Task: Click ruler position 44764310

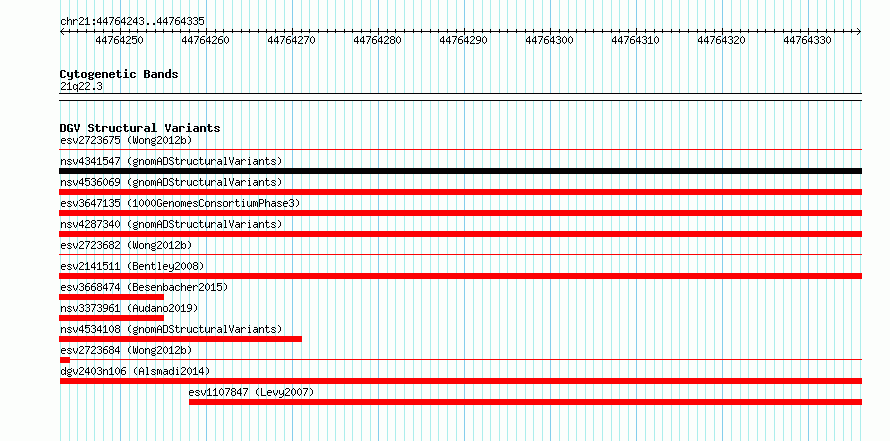Action: (635, 40)
